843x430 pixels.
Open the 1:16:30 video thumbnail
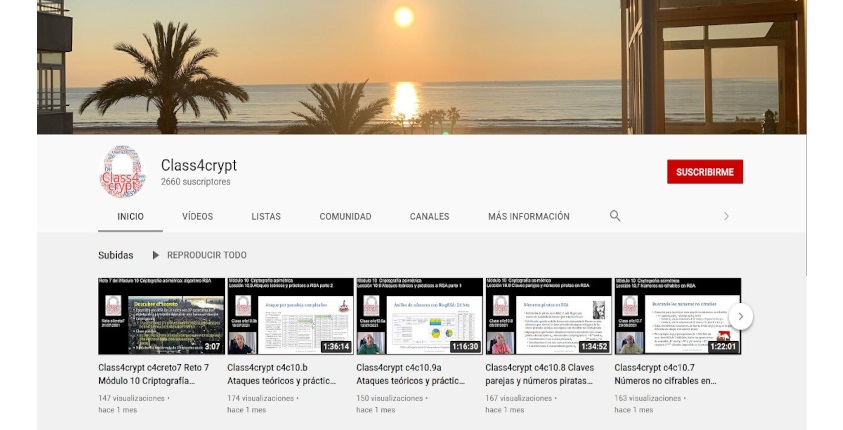pyautogui.click(x=419, y=316)
